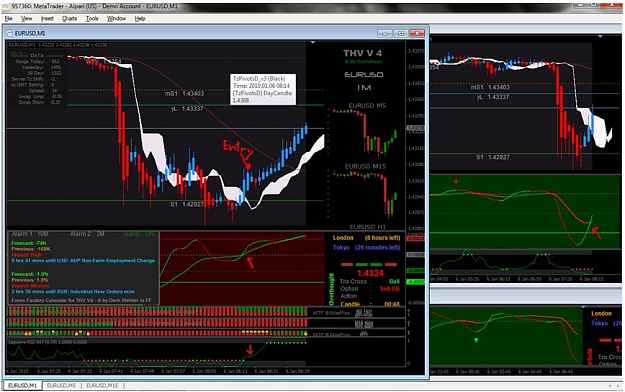This screenshot has width=625, height=392.
Task: Click the Option Sell OB reading
Action: click(369, 289)
